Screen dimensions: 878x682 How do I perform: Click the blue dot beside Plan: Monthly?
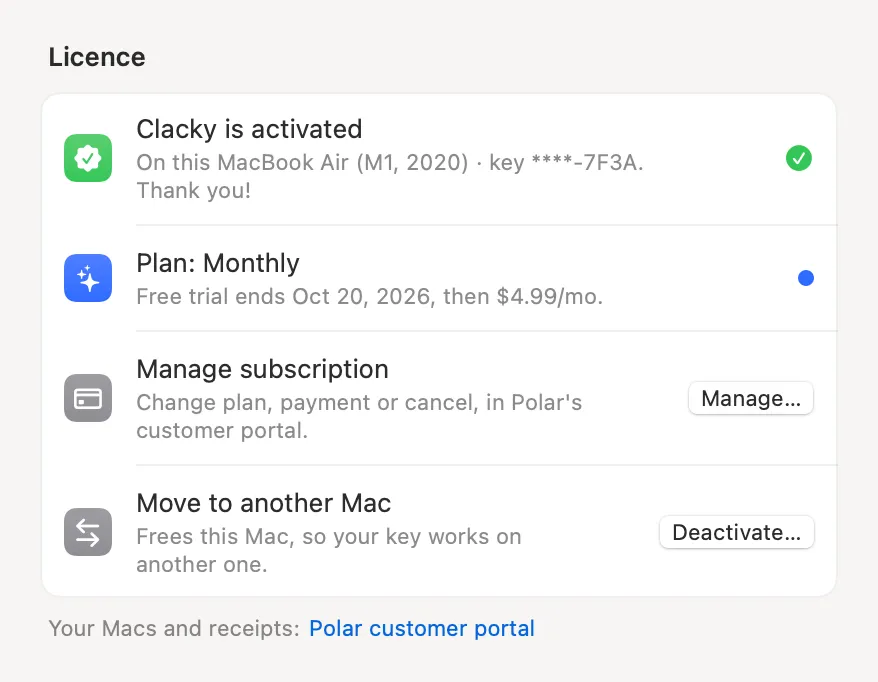806,278
